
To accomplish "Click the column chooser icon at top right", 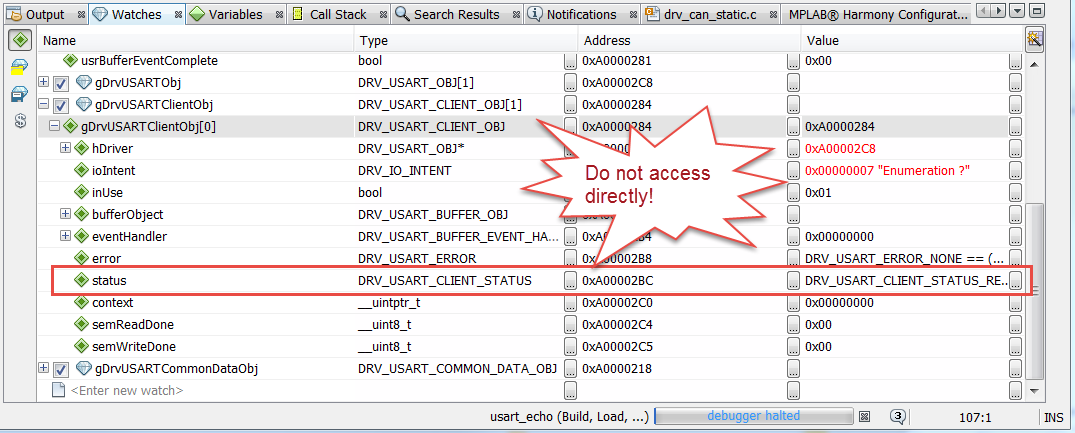I will coord(1035,40).
